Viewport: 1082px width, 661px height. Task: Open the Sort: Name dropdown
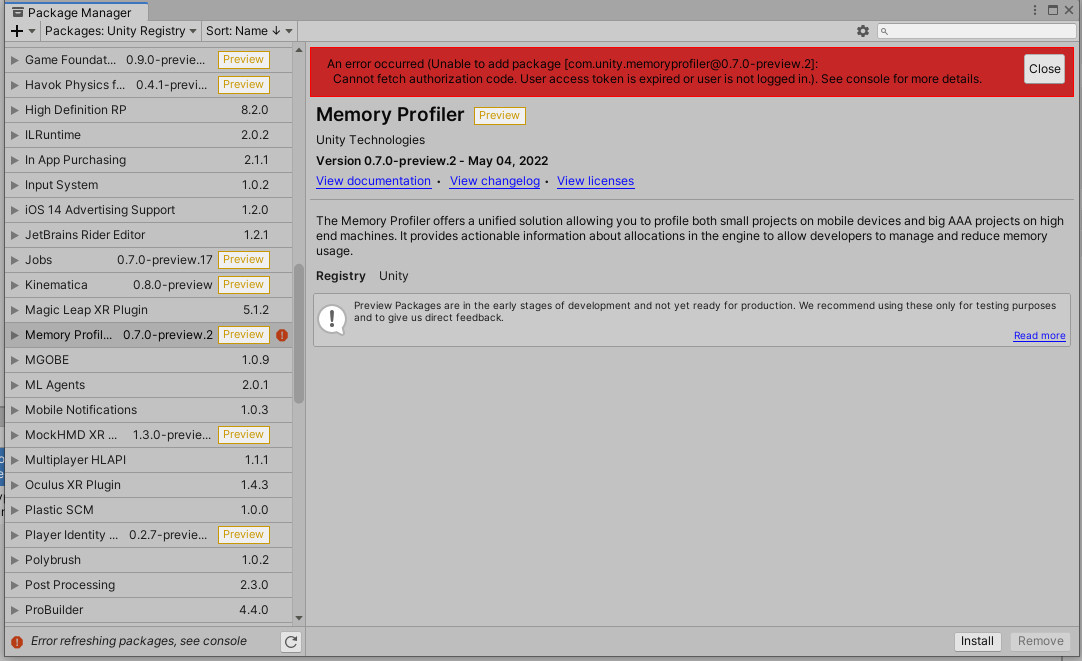(x=249, y=31)
